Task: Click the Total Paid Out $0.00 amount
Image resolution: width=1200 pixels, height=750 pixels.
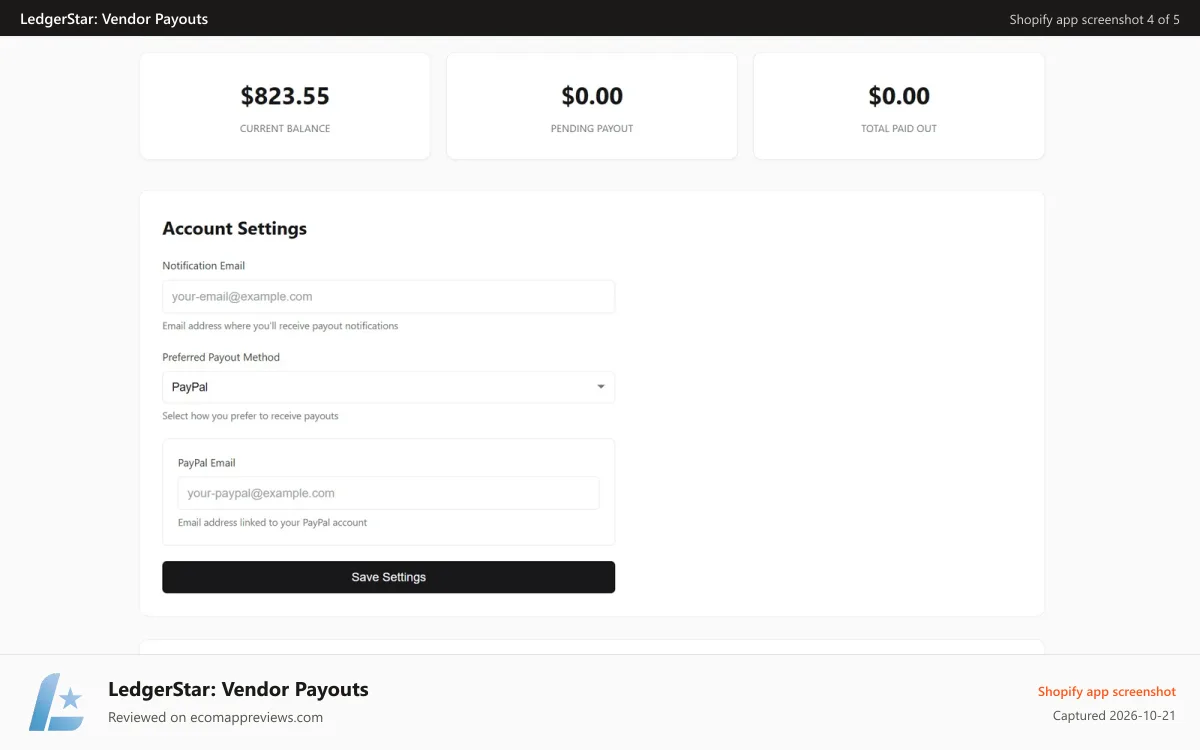Action: pyautogui.click(x=899, y=96)
